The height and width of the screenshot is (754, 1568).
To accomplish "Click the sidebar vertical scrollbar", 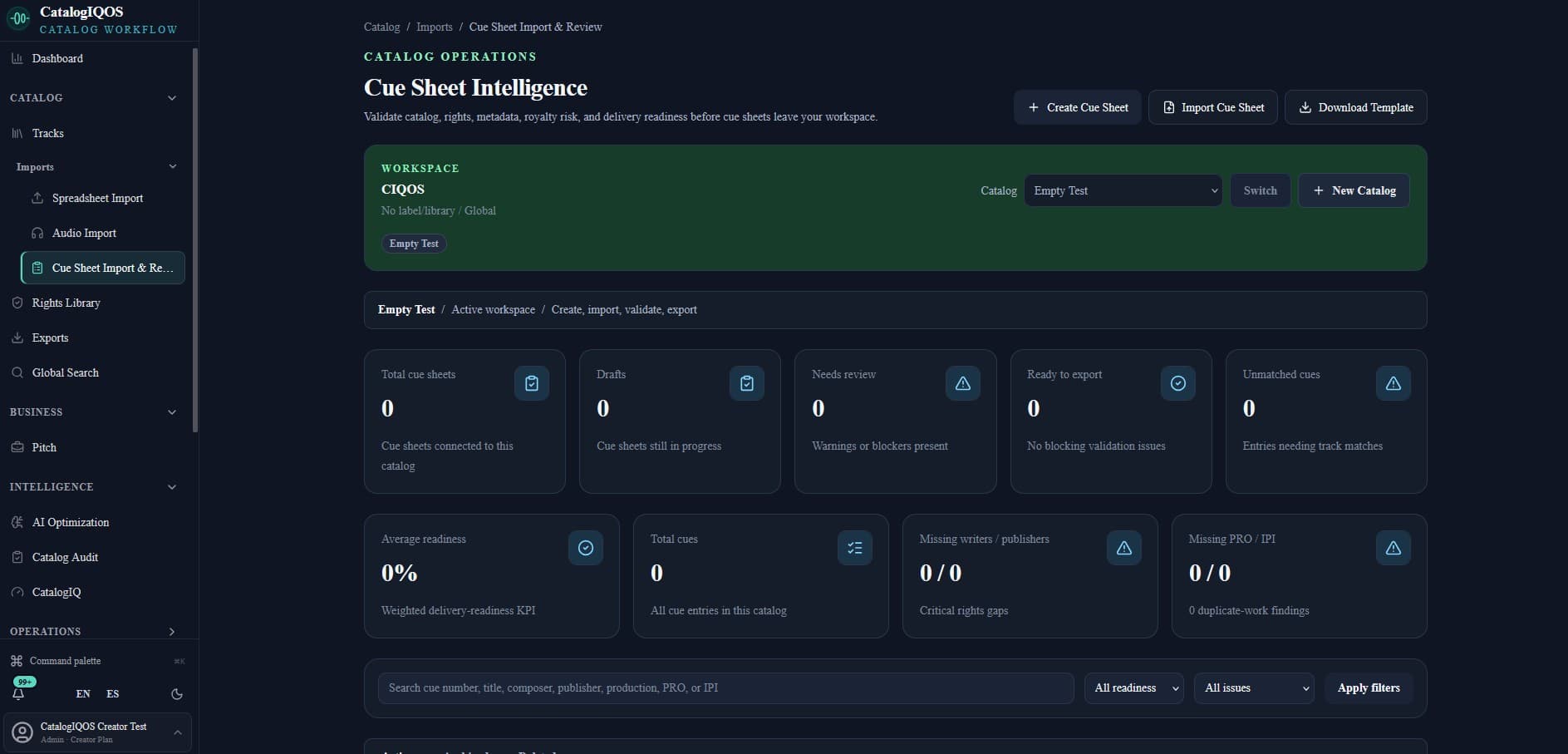I will 195,241.
